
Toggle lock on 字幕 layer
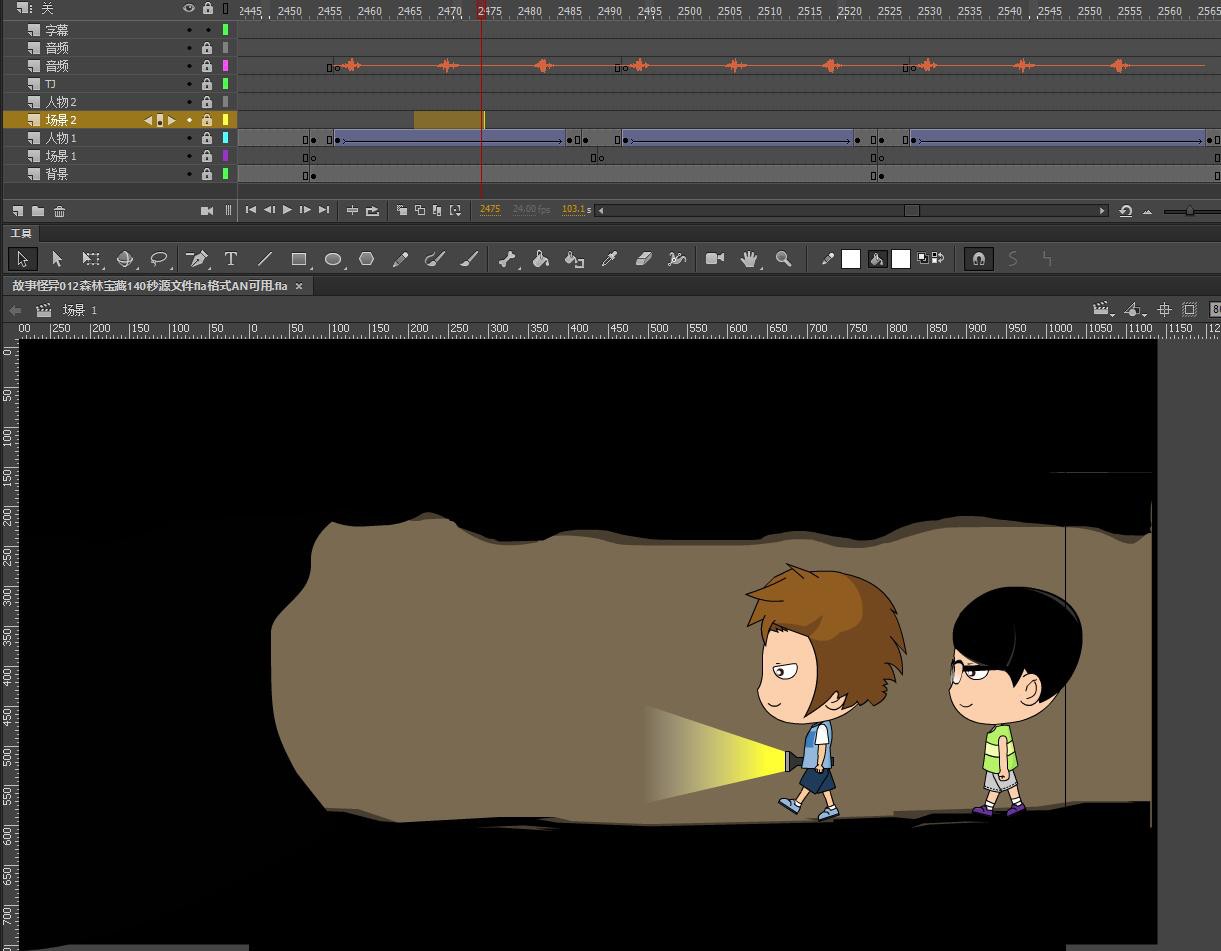tap(207, 30)
